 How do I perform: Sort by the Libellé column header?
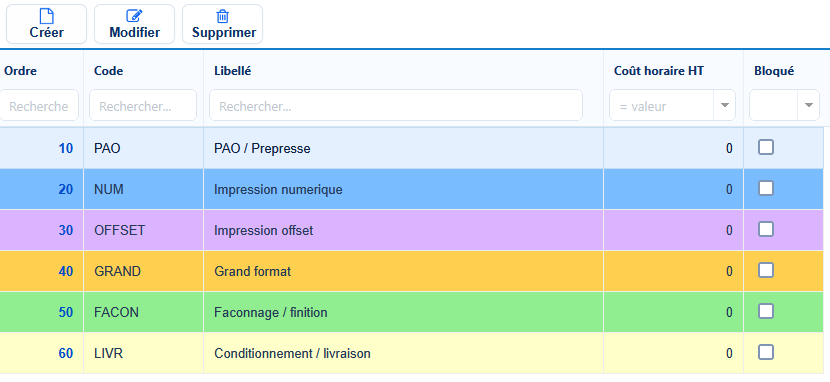[232, 71]
